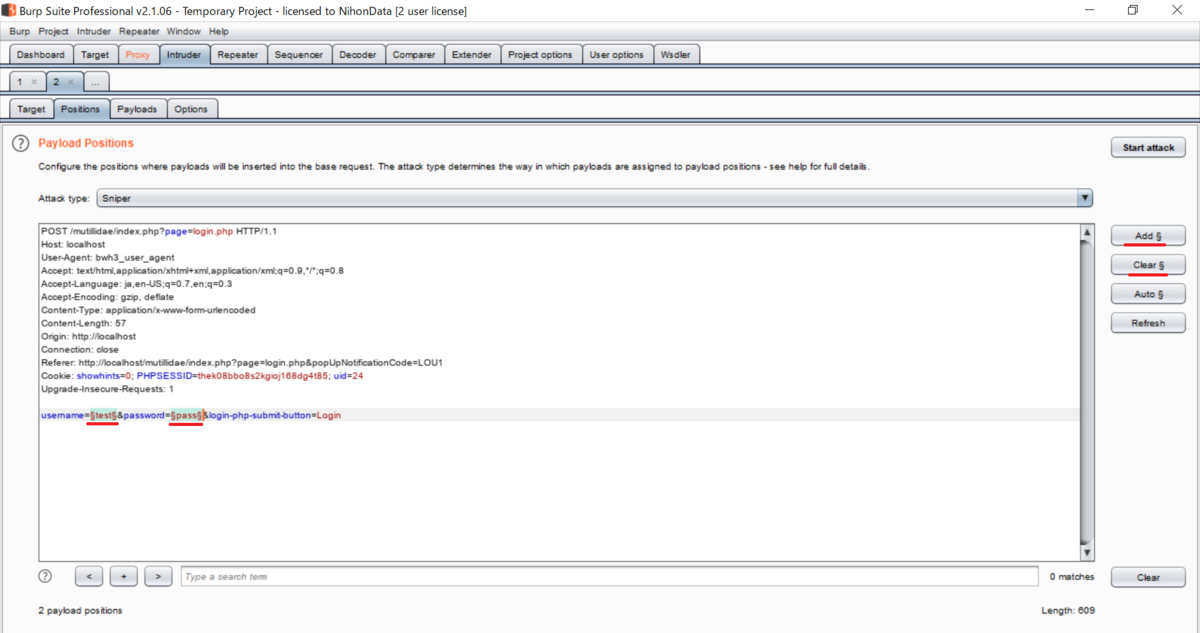The image size is (1200, 633).
Task: Click the Burp Suite application logo icon
Action: [x=10, y=11]
